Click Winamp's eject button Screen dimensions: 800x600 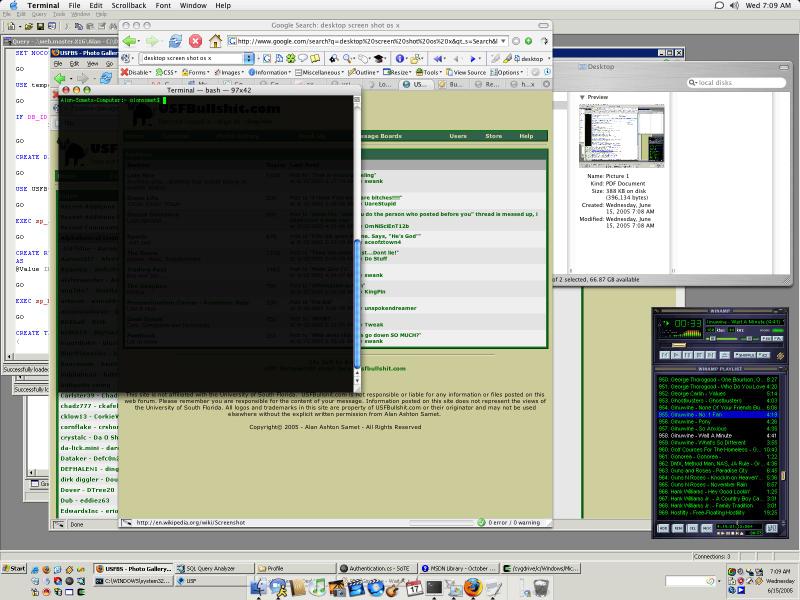724,355
